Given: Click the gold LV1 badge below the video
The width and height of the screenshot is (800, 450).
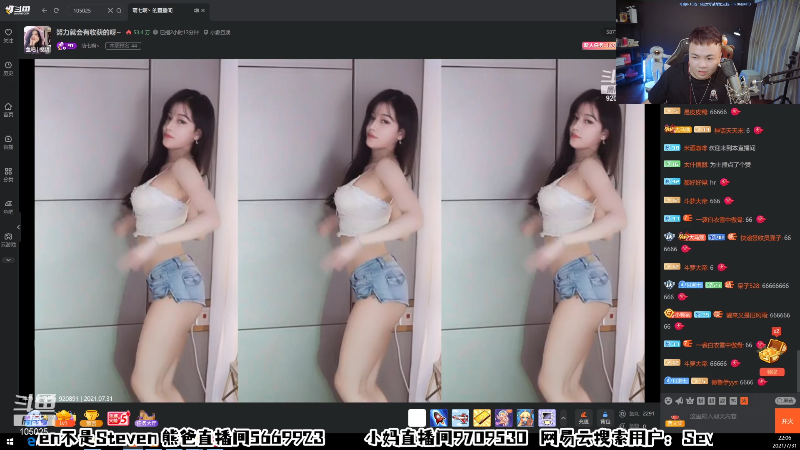Looking at the screenshot, I should tap(65, 419).
